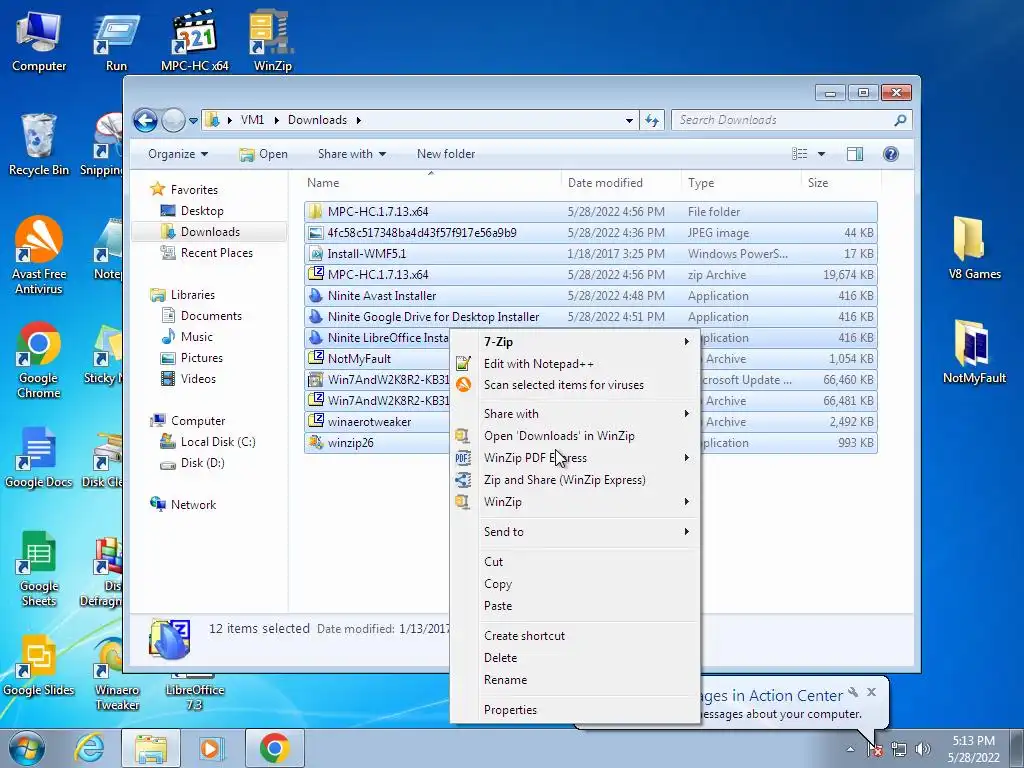Choose Edit with Notepad++
Screen dimensions: 1024x768
click(575, 364)
